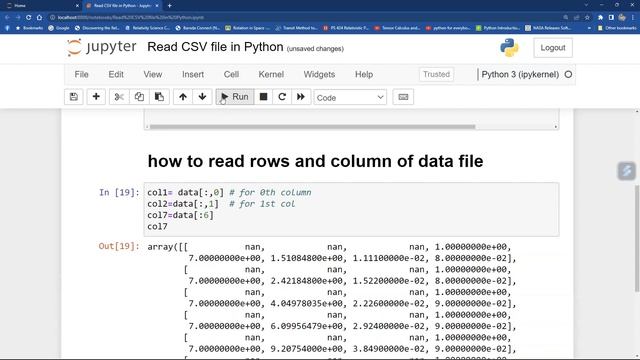Click the Out[19] output prompt
This screenshot has width=640, height=360.
[x=119, y=246]
